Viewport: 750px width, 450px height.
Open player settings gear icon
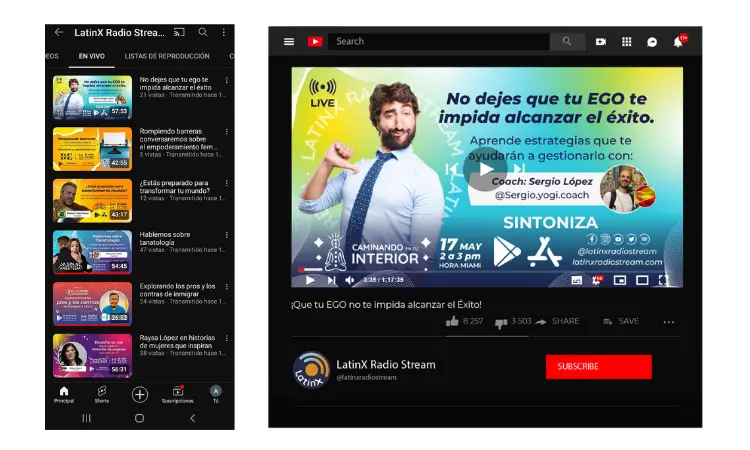click(597, 280)
